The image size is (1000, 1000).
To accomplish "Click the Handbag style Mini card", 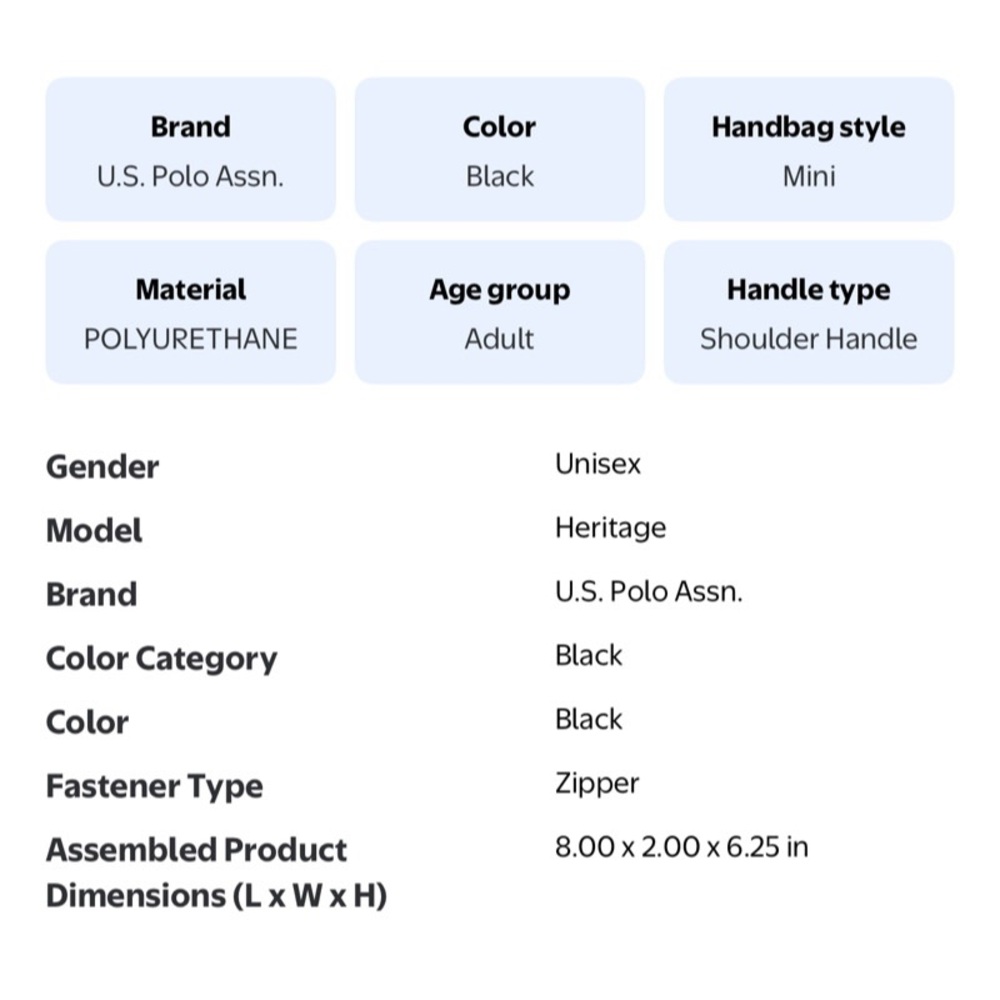I will 808,150.
